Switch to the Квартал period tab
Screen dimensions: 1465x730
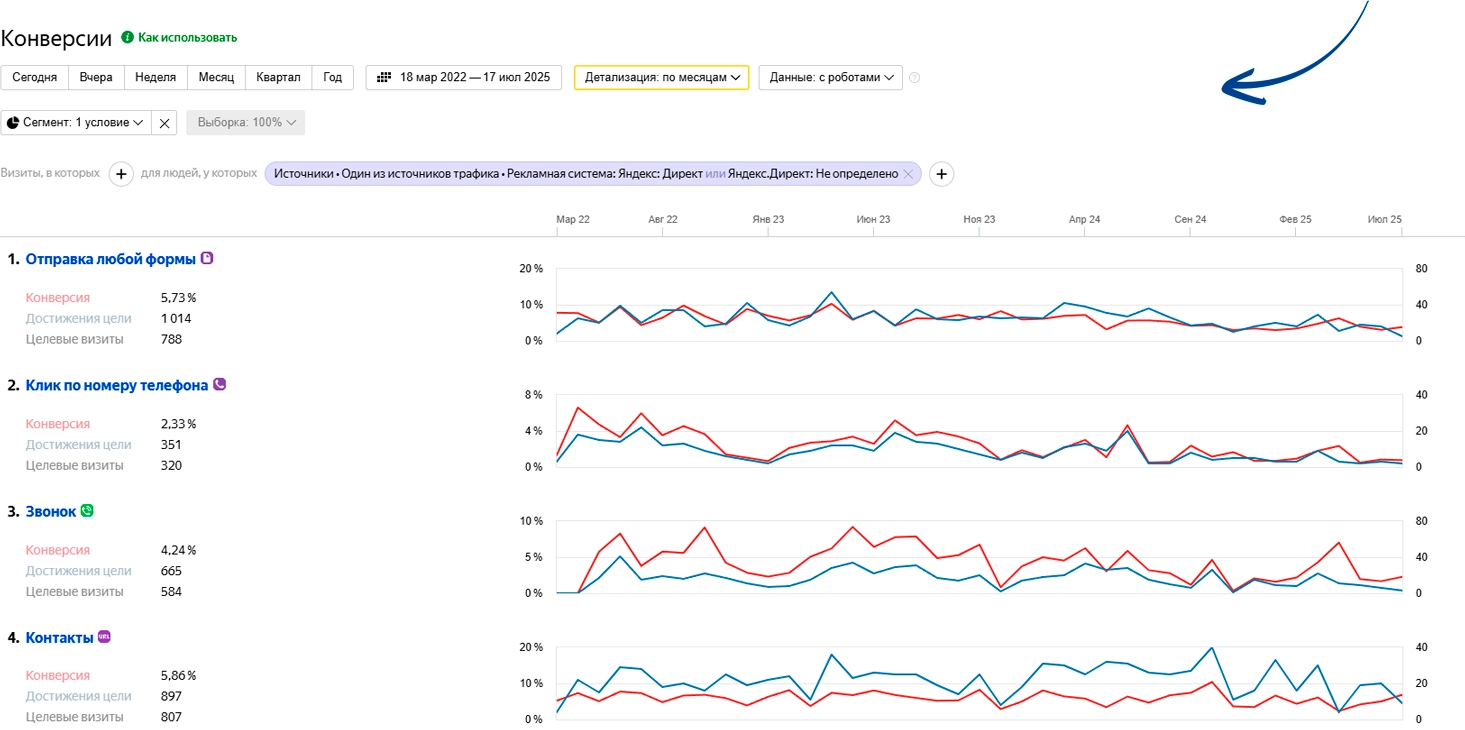(278, 77)
